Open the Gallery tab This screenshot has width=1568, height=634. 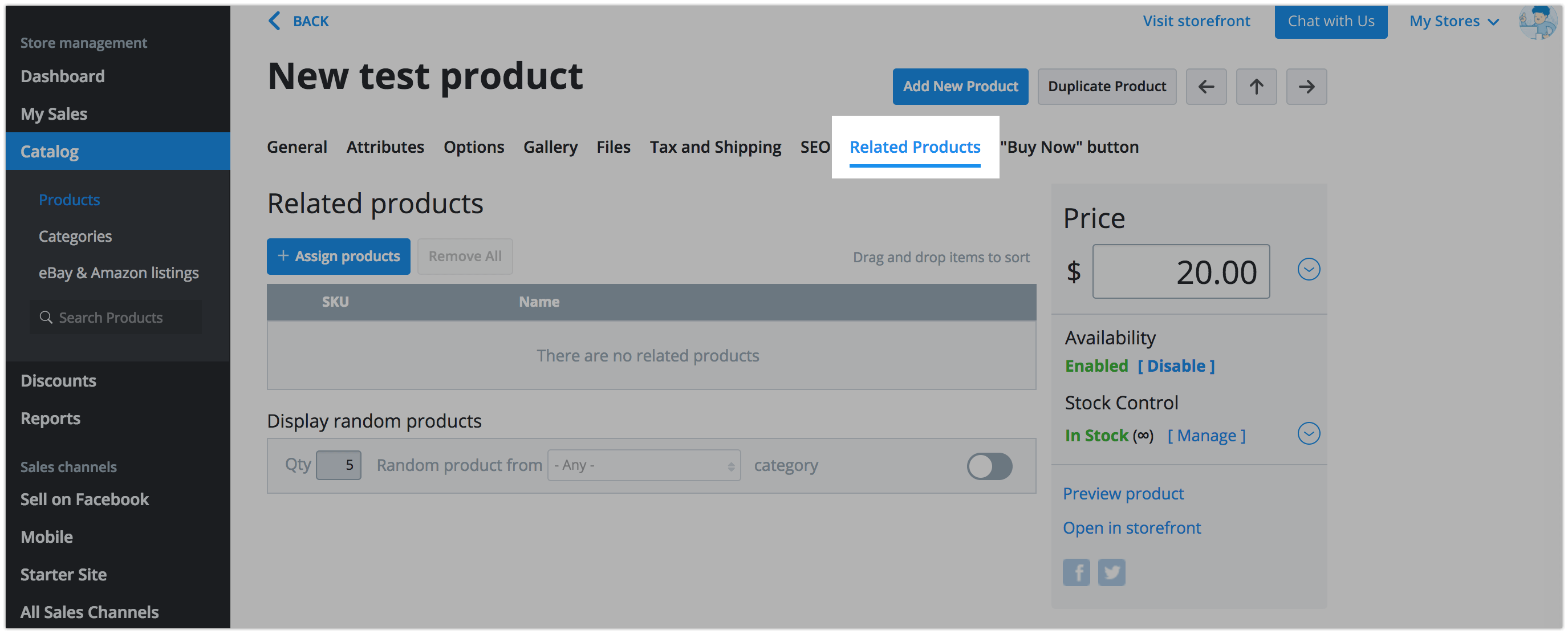coord(550,147)
